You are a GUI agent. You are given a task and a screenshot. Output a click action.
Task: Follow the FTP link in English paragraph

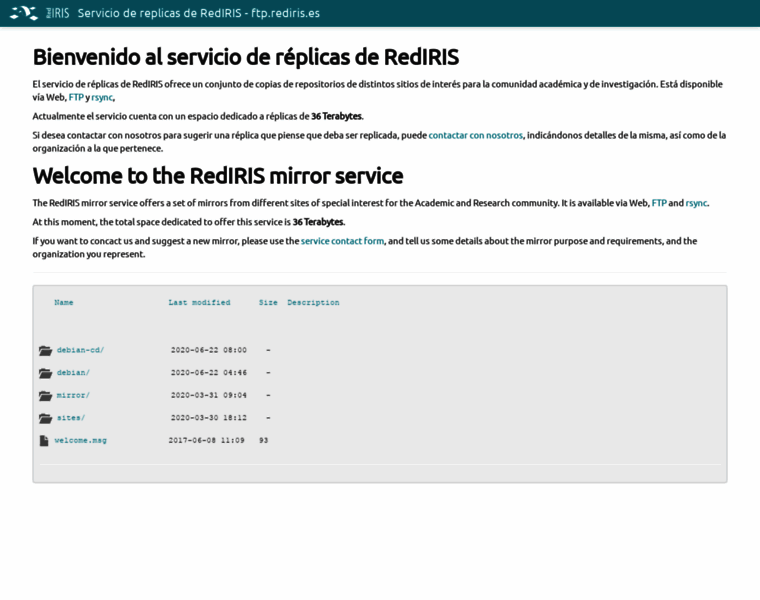tap(659, 203)
